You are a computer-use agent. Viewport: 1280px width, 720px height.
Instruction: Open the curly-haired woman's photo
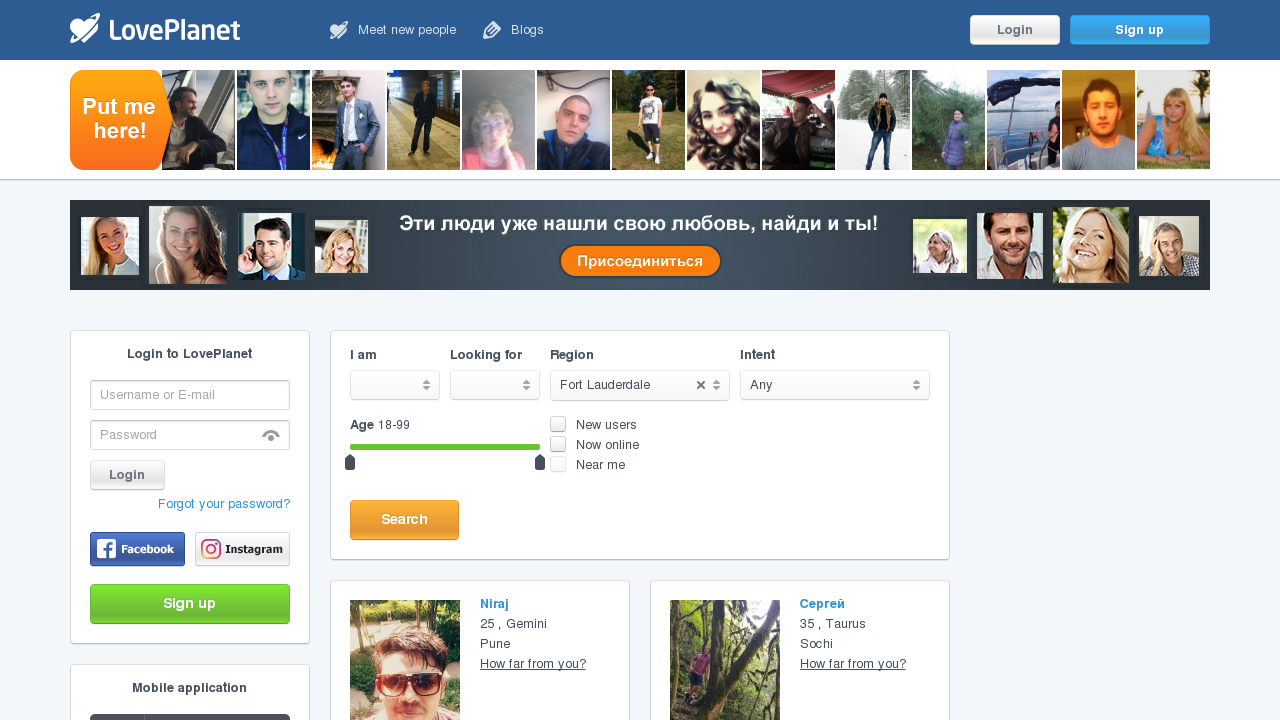pyautogui.click(x=723, y=120)
